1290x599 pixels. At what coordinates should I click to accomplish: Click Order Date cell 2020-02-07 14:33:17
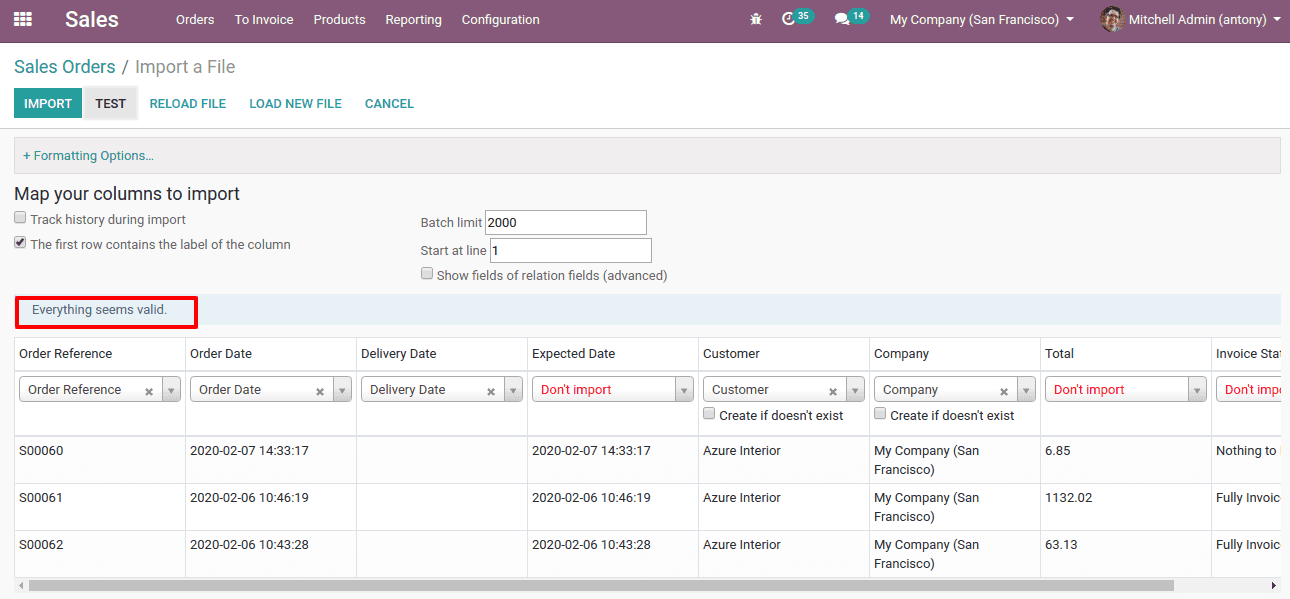click(249, 451)
